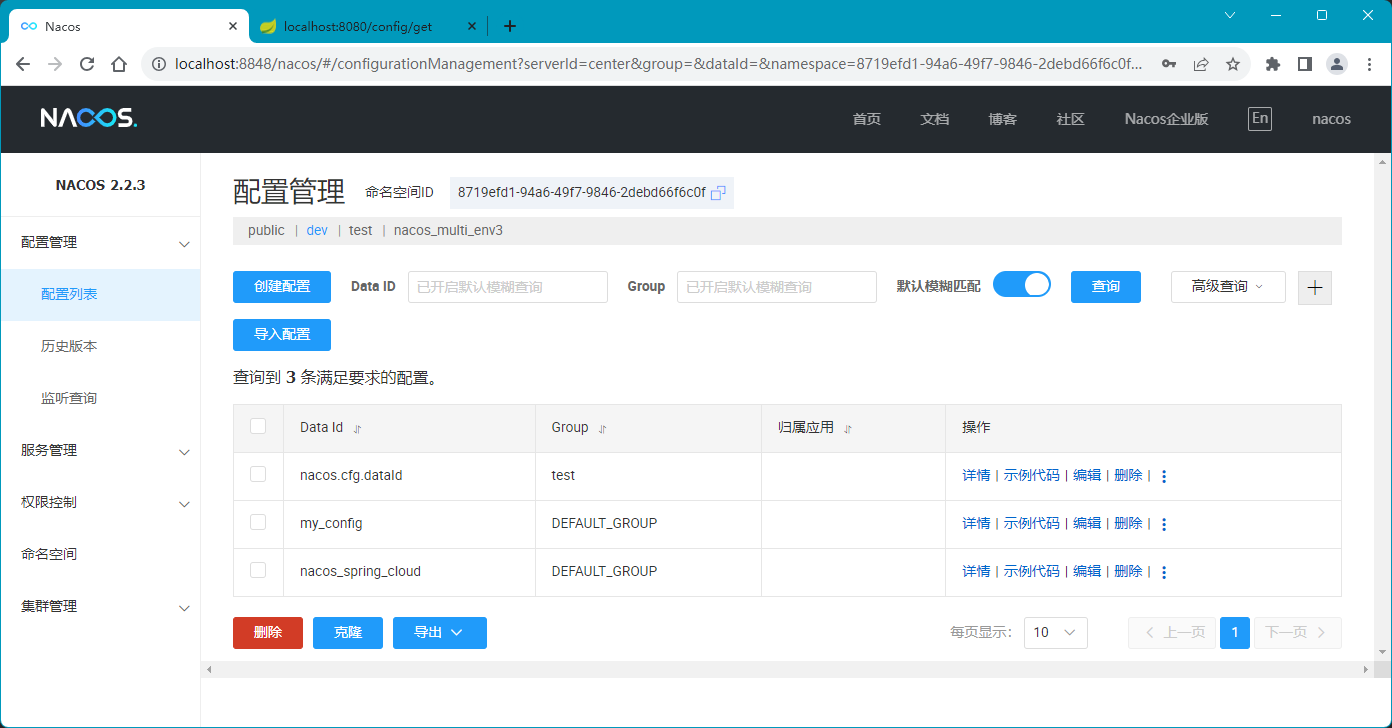This screenshot has height=728, width=1392.
Task: Click the 创建配置 button
Action: 282,287
